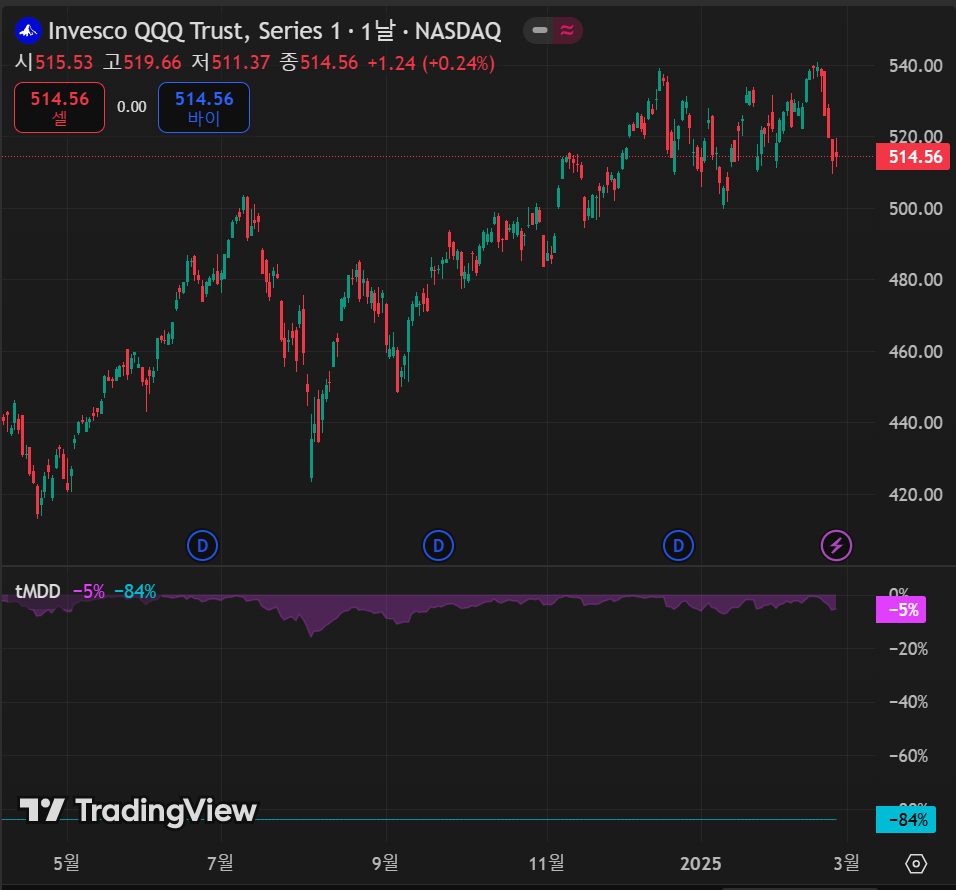Viewport: 956px width, 890px height.
Task: Click the gray minus market status icon
Action: click(540, 30)
